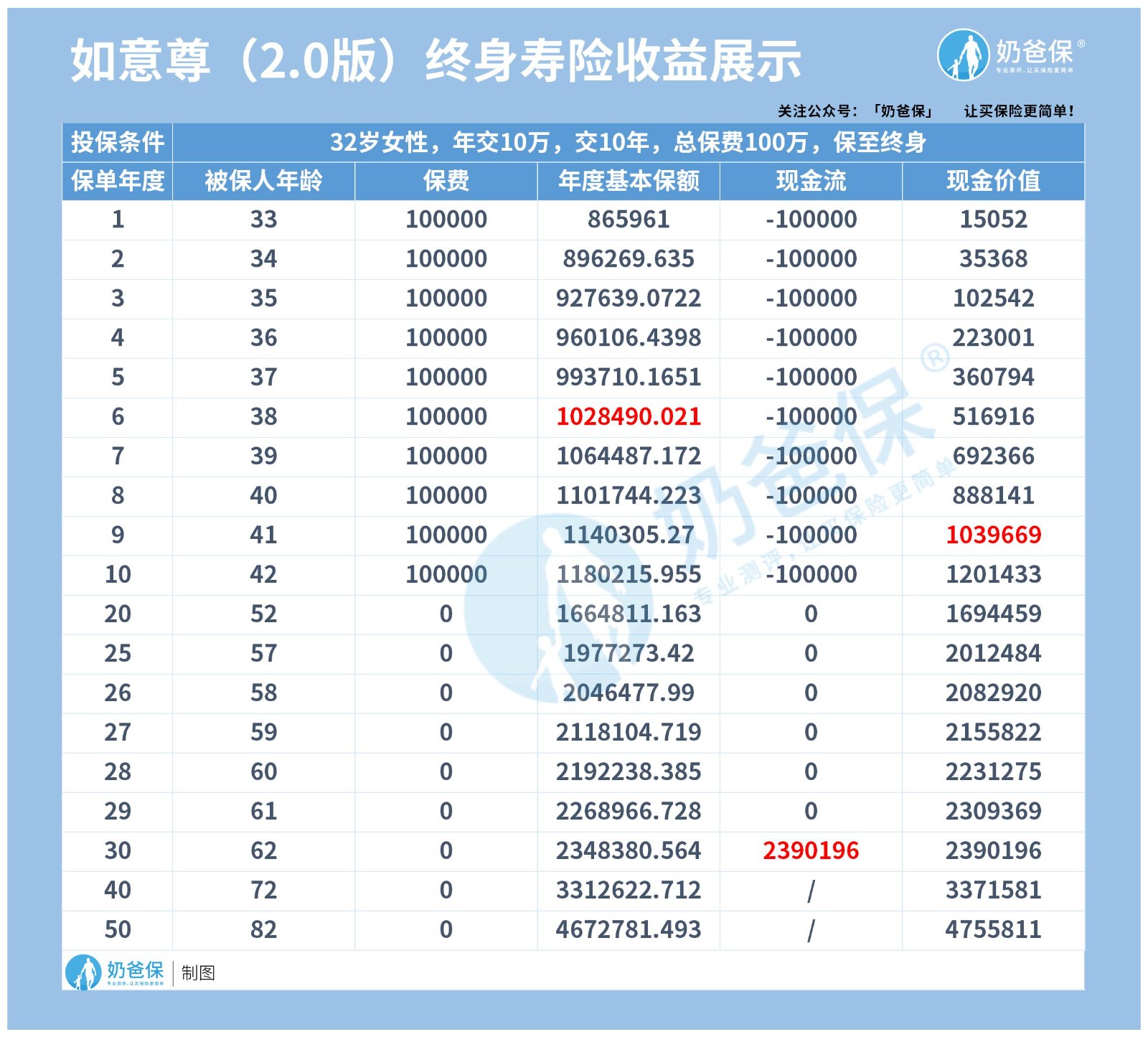Image resolution: width=1148 pixels, height=1037 pixels.
Task: Click cash value 692366
Action: pyautogui.click(x=994, y=456)
